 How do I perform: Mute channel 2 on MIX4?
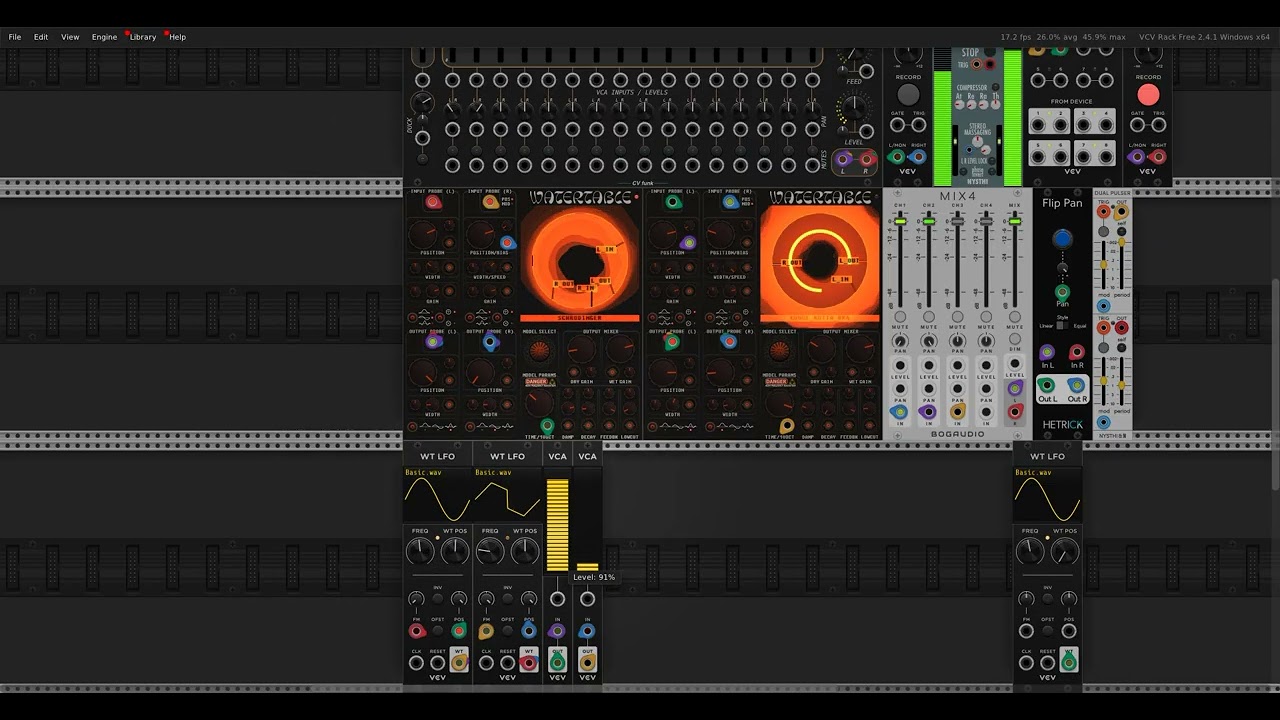coord(929,317)
